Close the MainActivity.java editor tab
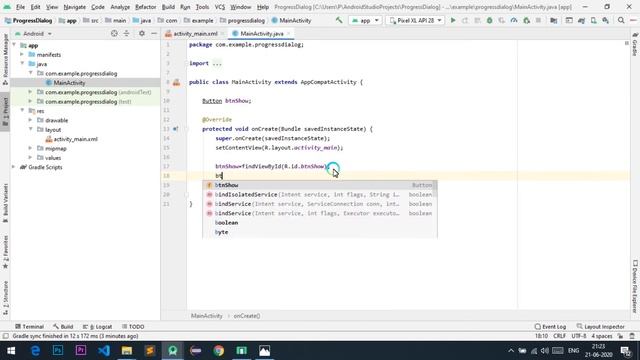This screenshot has width=640, height=360. point(288,33)
